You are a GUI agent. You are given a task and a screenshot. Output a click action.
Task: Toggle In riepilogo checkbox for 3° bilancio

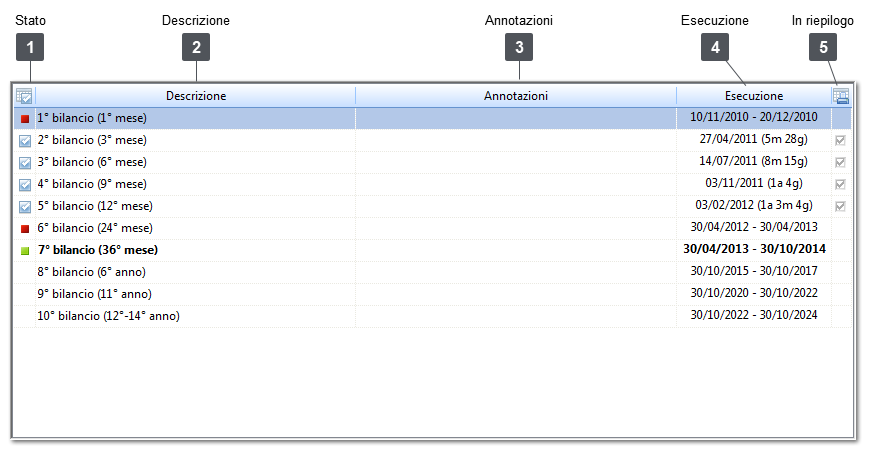pyautogui.click(x=841, y=163)
